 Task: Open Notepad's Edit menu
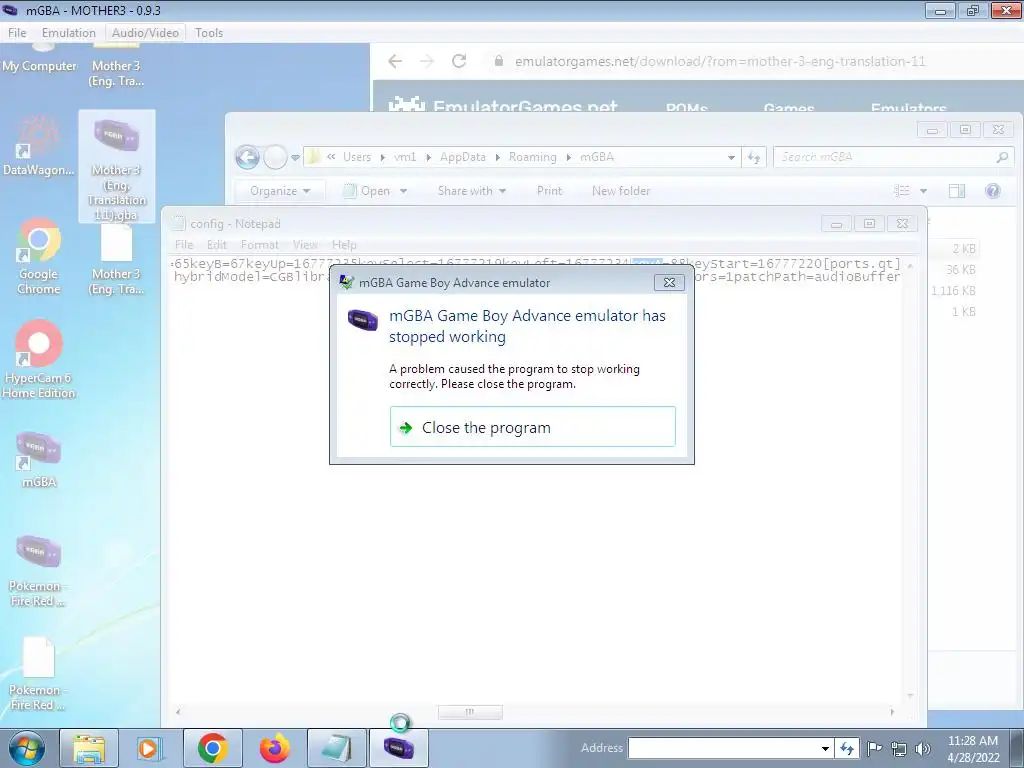pyautogui.click(x=216, y=245)
